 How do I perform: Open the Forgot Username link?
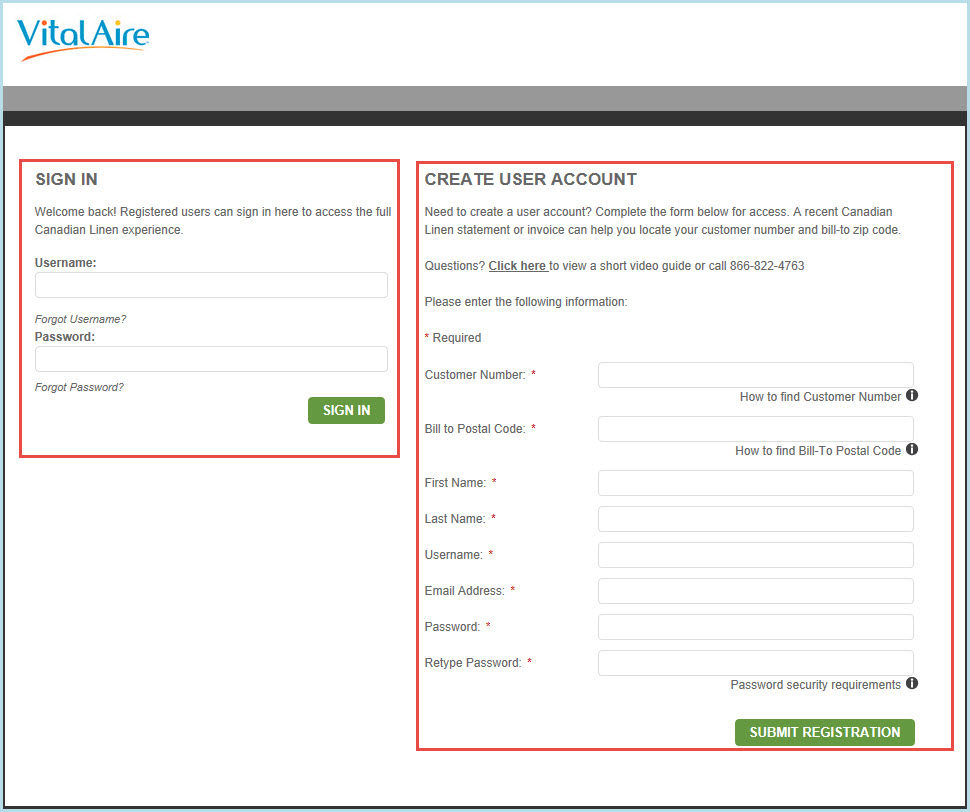coord(81,319)
